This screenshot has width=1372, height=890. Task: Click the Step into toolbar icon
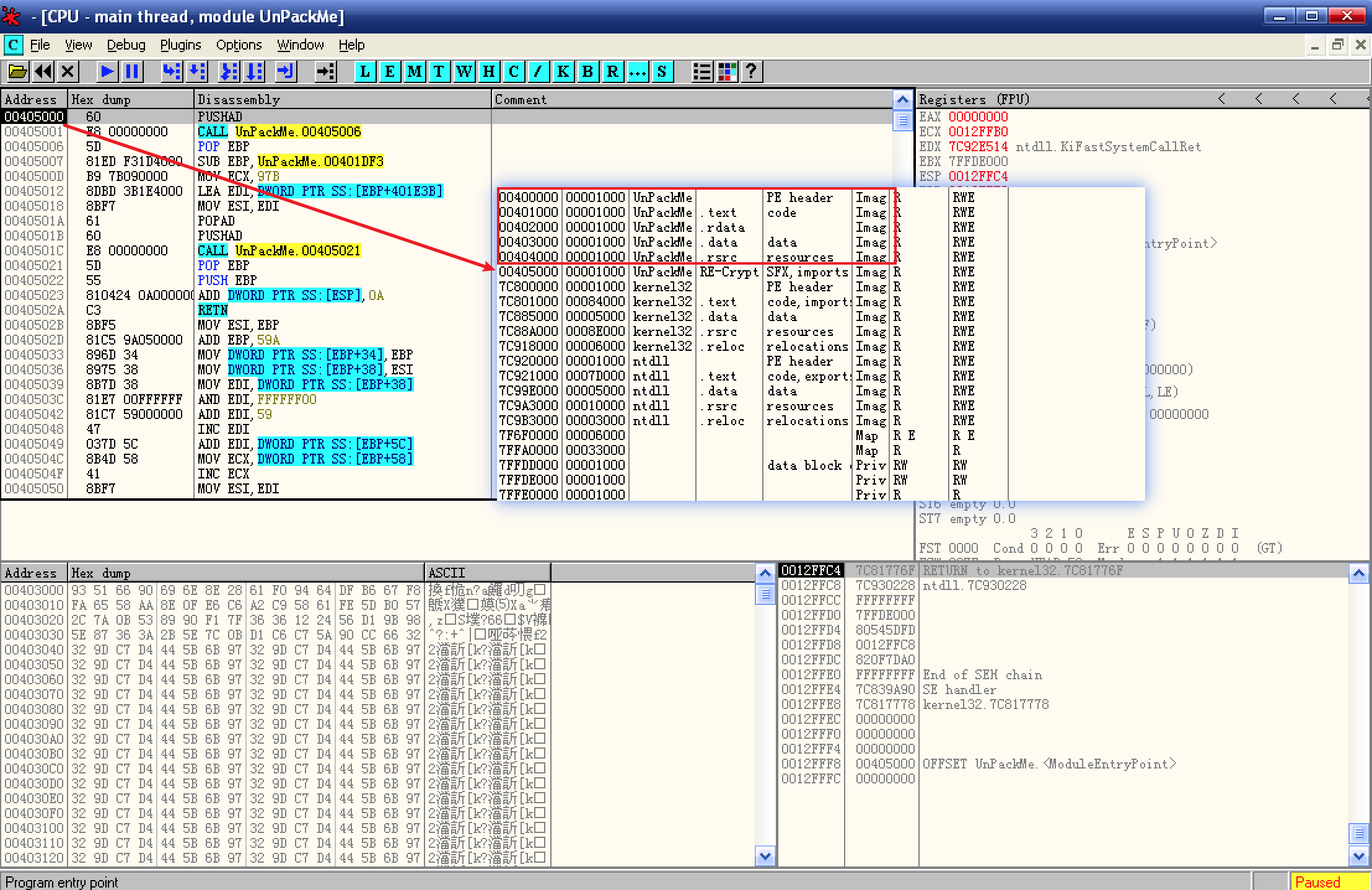point(171,72)
